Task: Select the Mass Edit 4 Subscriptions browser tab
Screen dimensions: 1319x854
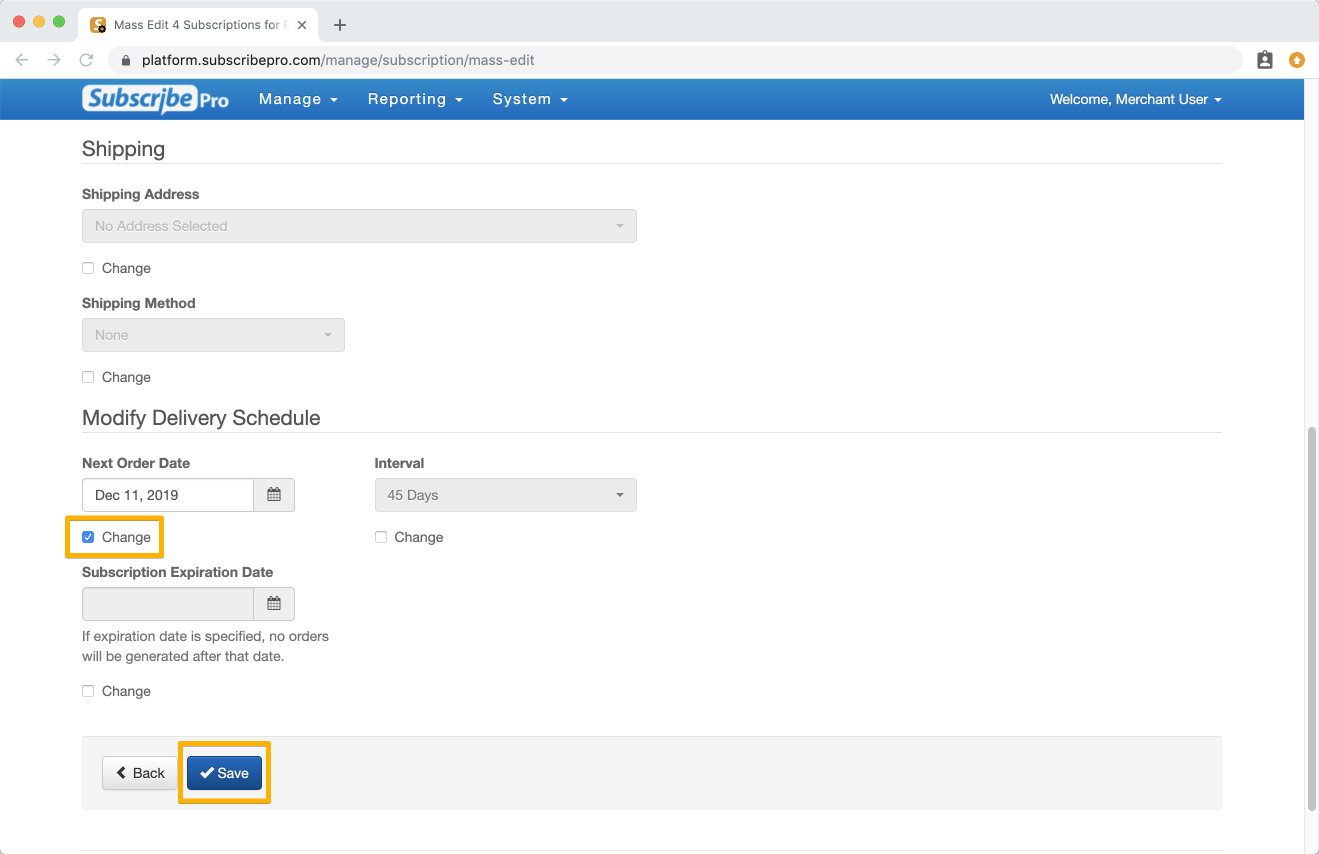Action: pos(198,25)
